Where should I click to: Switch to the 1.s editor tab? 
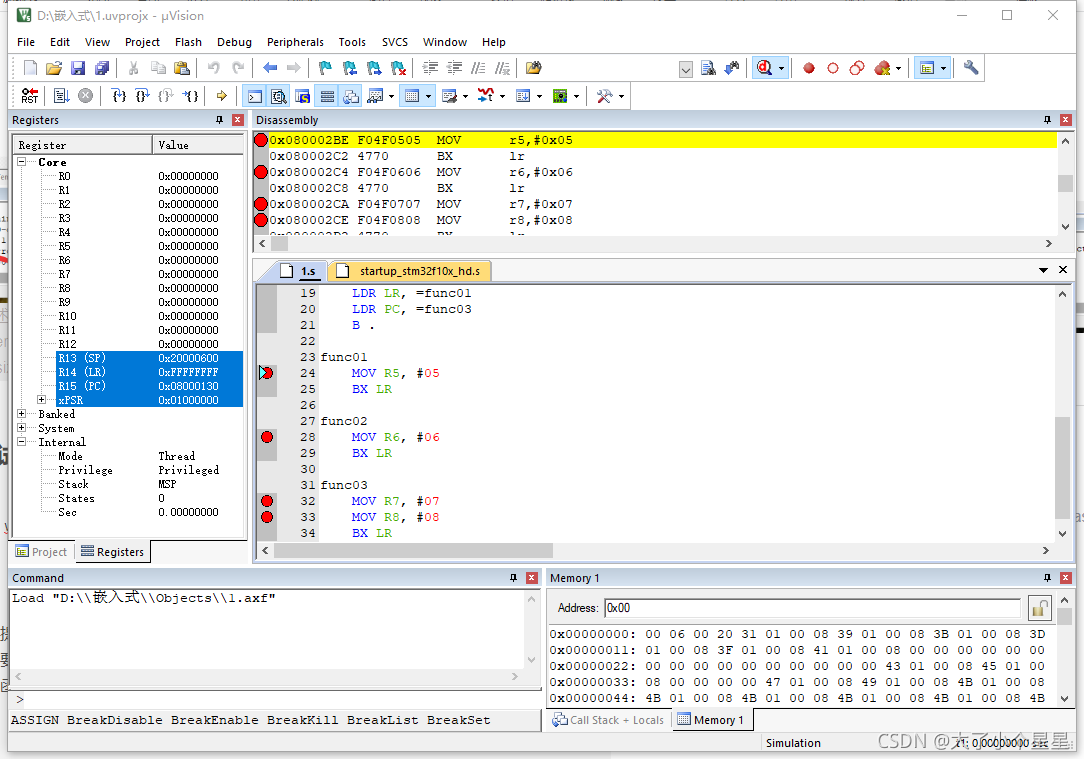301,271
